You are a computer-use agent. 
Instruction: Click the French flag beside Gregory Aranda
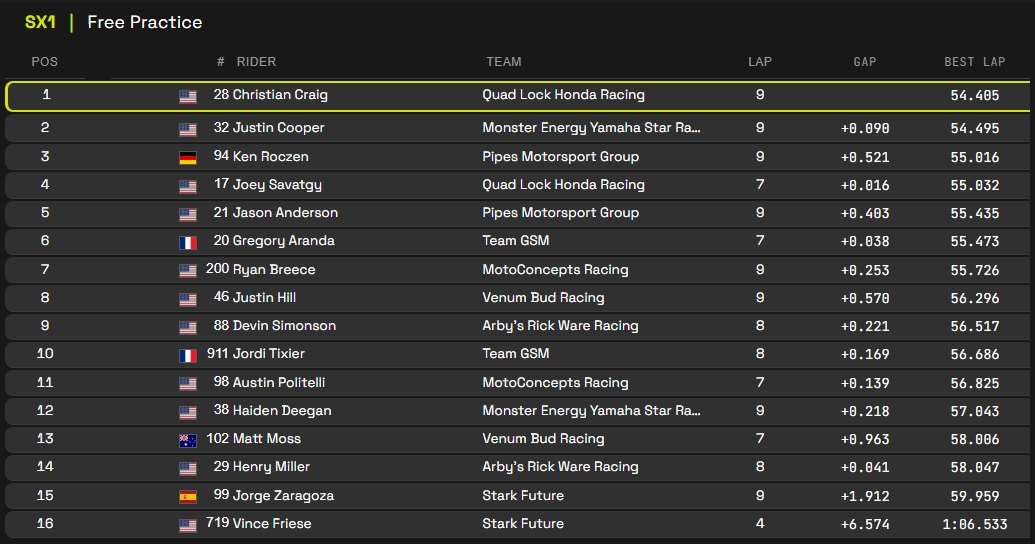coord(188,242)
